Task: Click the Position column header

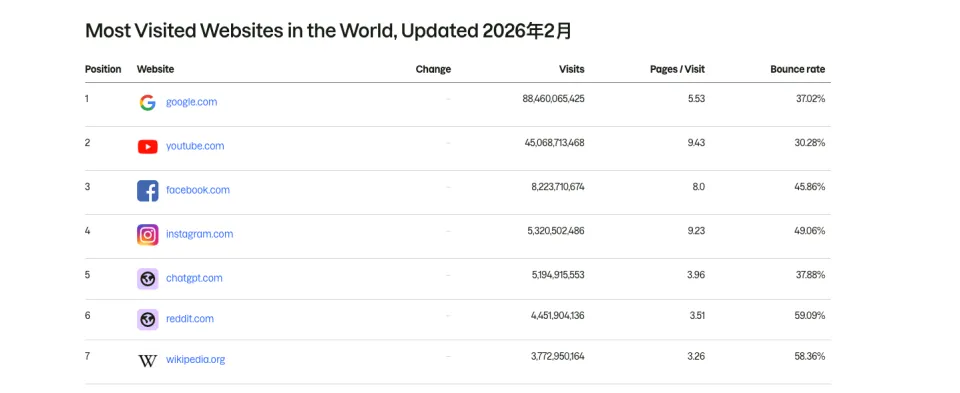Action: [x=103, y=69]
